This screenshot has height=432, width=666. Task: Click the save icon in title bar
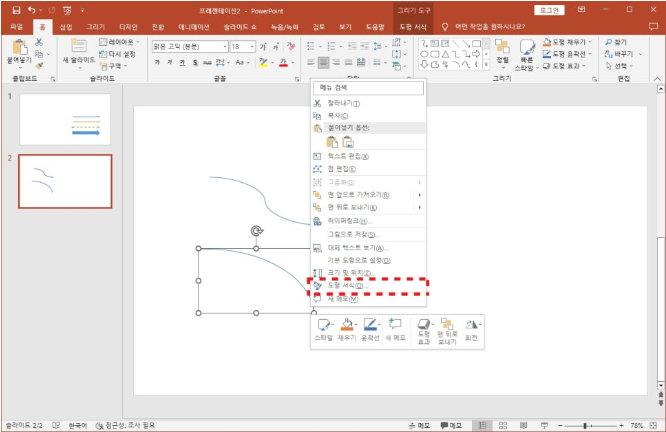coord(16,9)
